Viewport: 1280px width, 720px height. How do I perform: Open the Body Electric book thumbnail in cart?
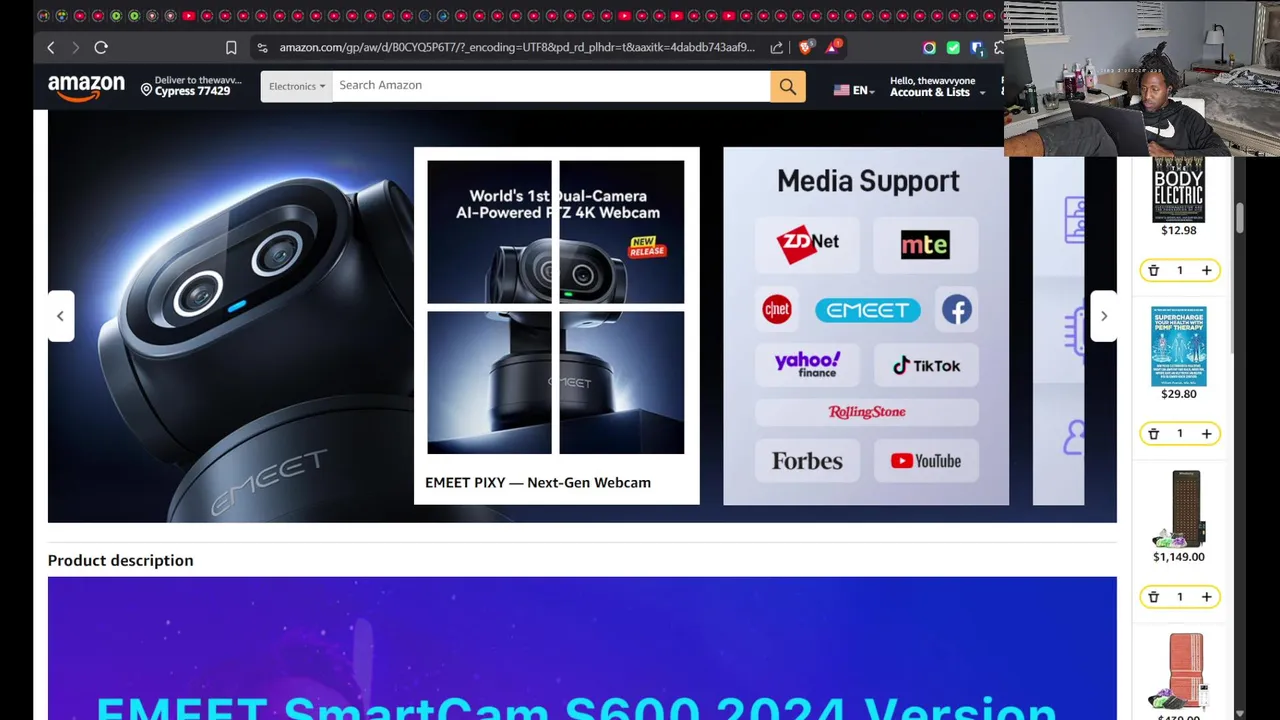(1179, 189)
